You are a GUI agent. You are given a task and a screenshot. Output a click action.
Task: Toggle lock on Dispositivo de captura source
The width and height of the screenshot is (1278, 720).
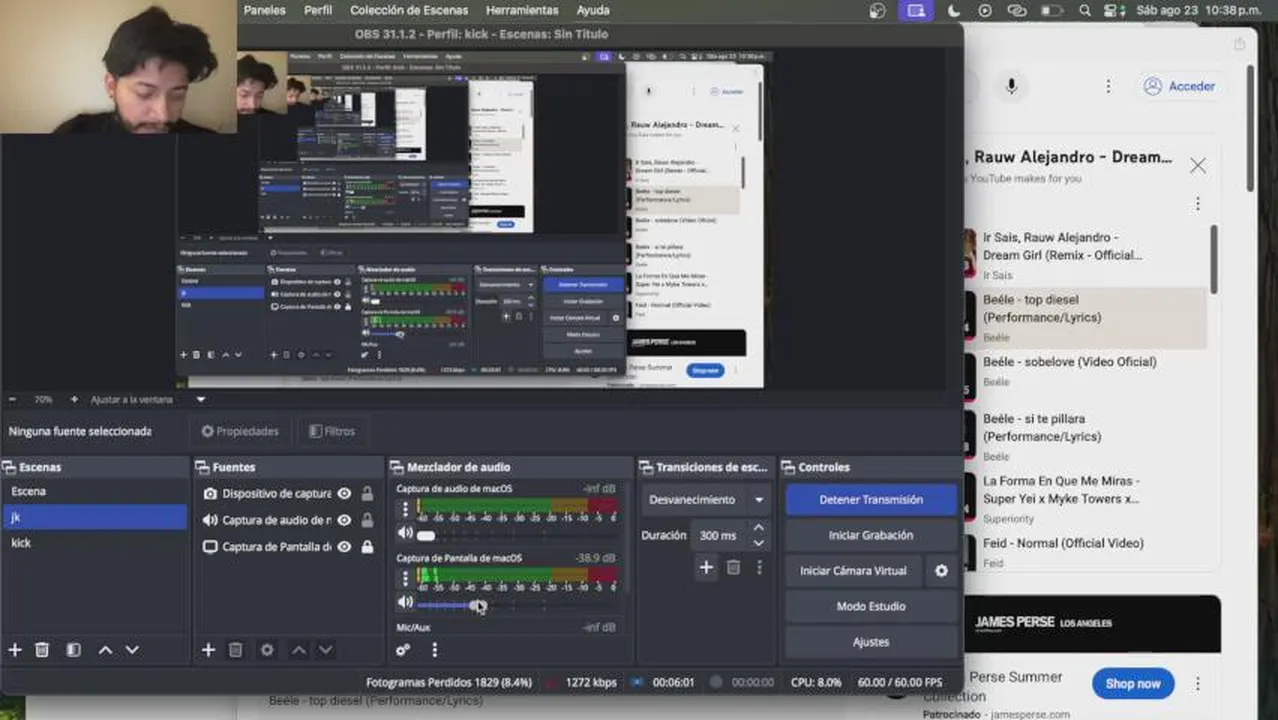[367, 493]
